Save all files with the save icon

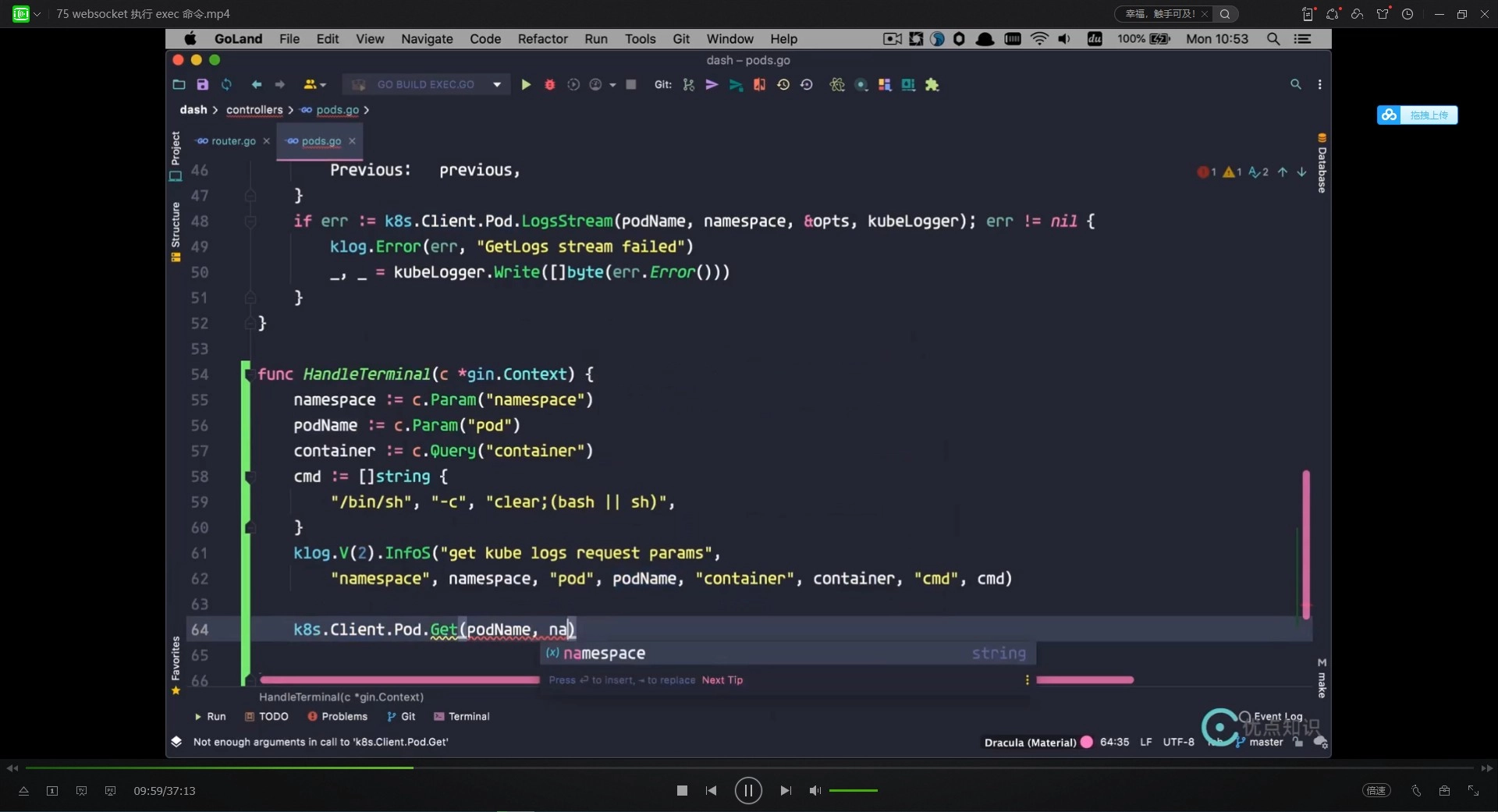[x=202, y=84]
